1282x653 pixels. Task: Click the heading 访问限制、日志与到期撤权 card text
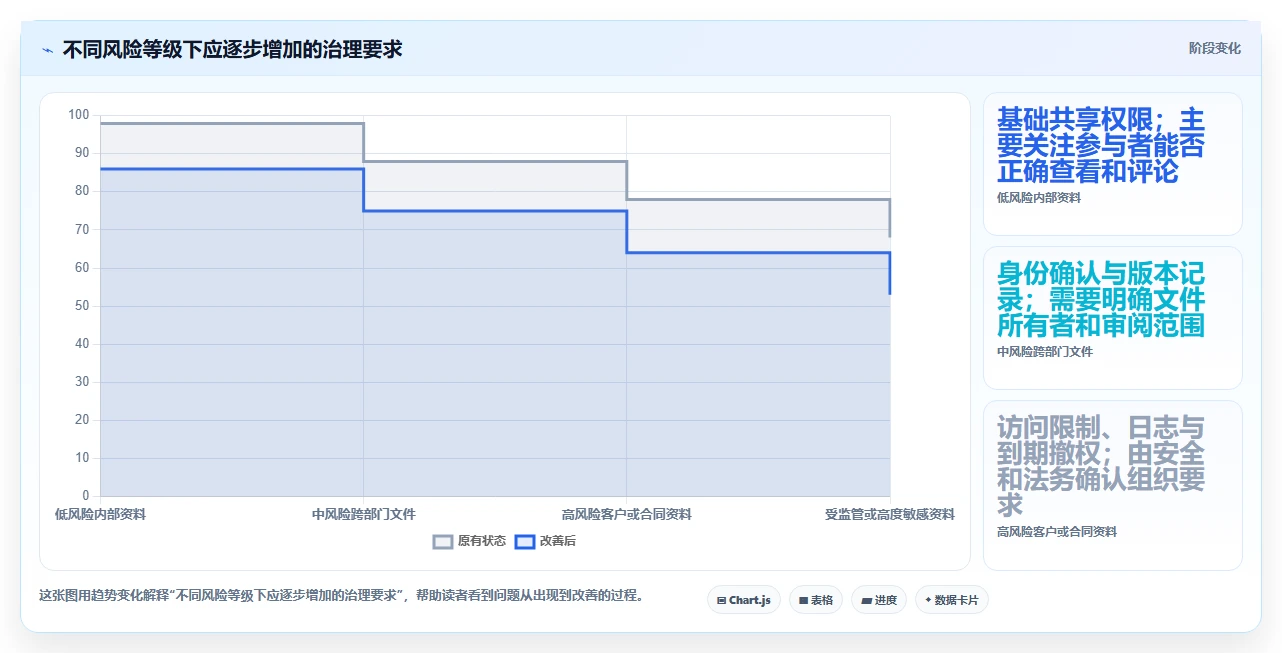point(1101,467)
